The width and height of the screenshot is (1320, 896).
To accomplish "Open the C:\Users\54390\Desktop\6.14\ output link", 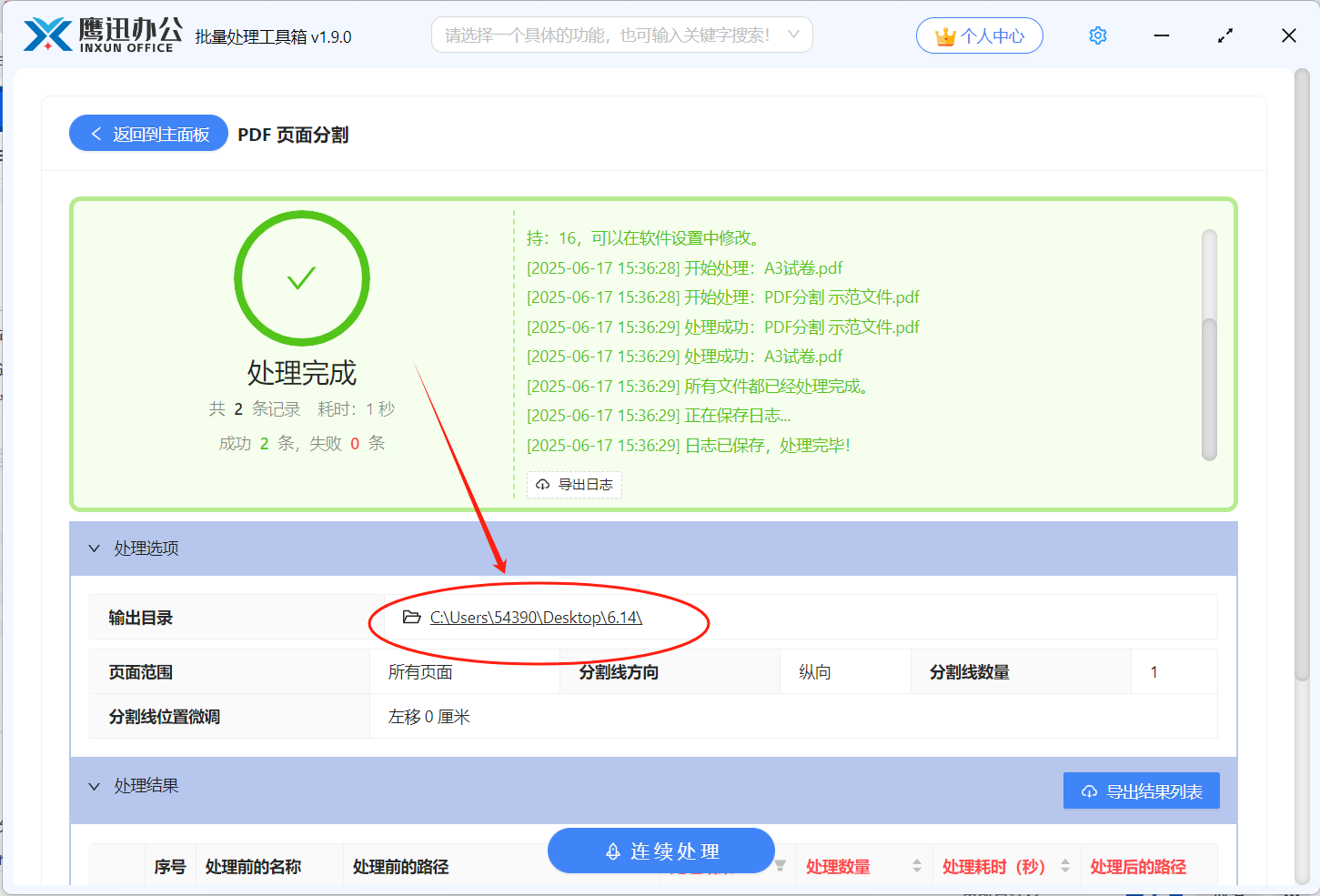I will click(x=535, y=617).
